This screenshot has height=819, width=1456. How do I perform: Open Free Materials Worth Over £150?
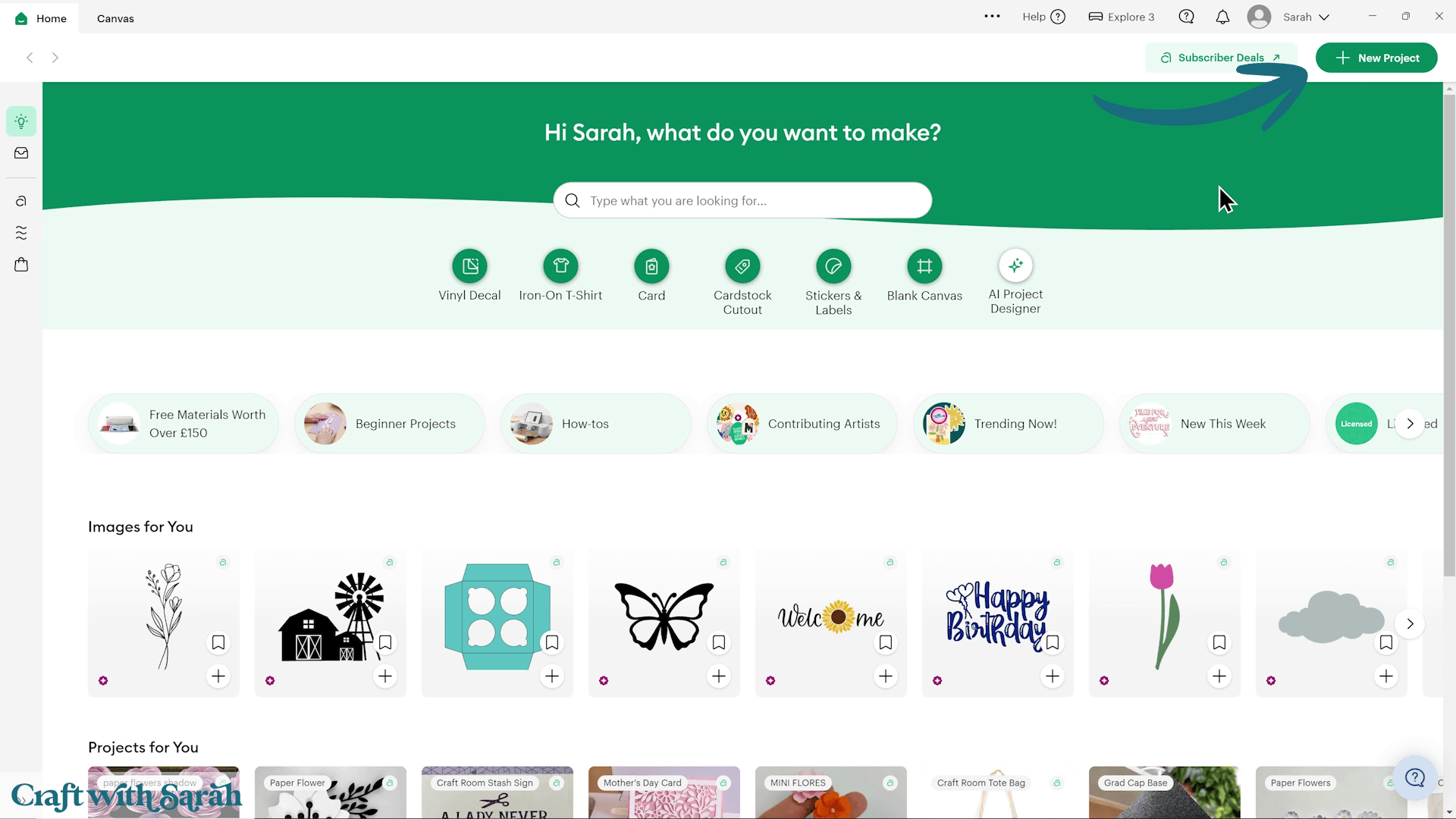[x=184, y=424]
